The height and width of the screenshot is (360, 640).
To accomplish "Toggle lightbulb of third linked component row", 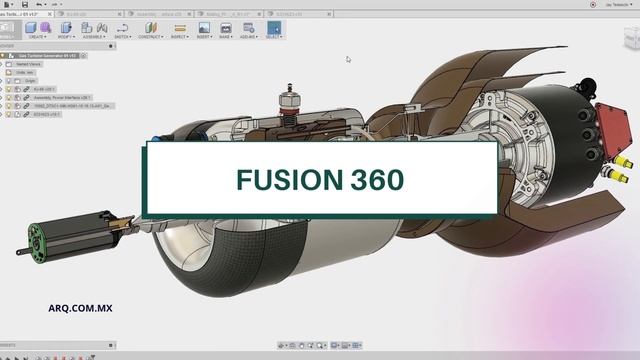I will 9,106.
